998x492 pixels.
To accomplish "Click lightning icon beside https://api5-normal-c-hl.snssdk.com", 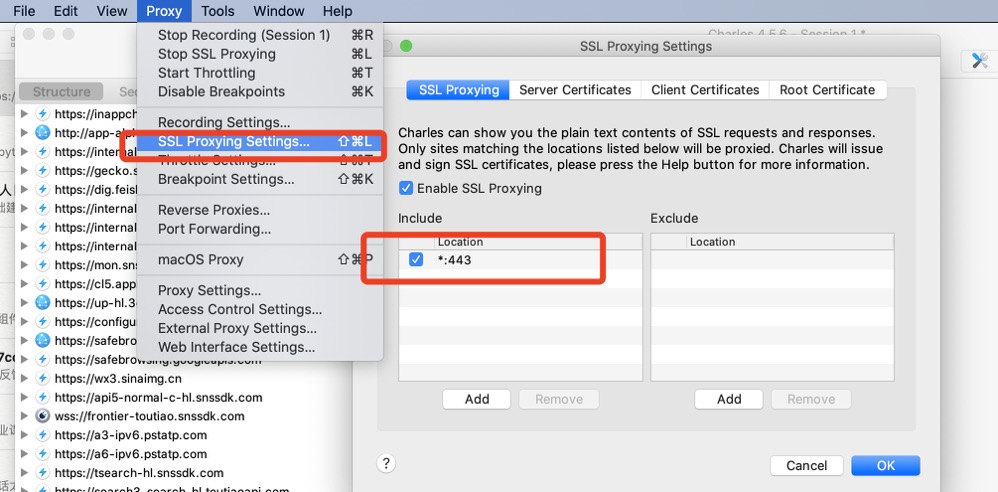I will pos(43,398).
